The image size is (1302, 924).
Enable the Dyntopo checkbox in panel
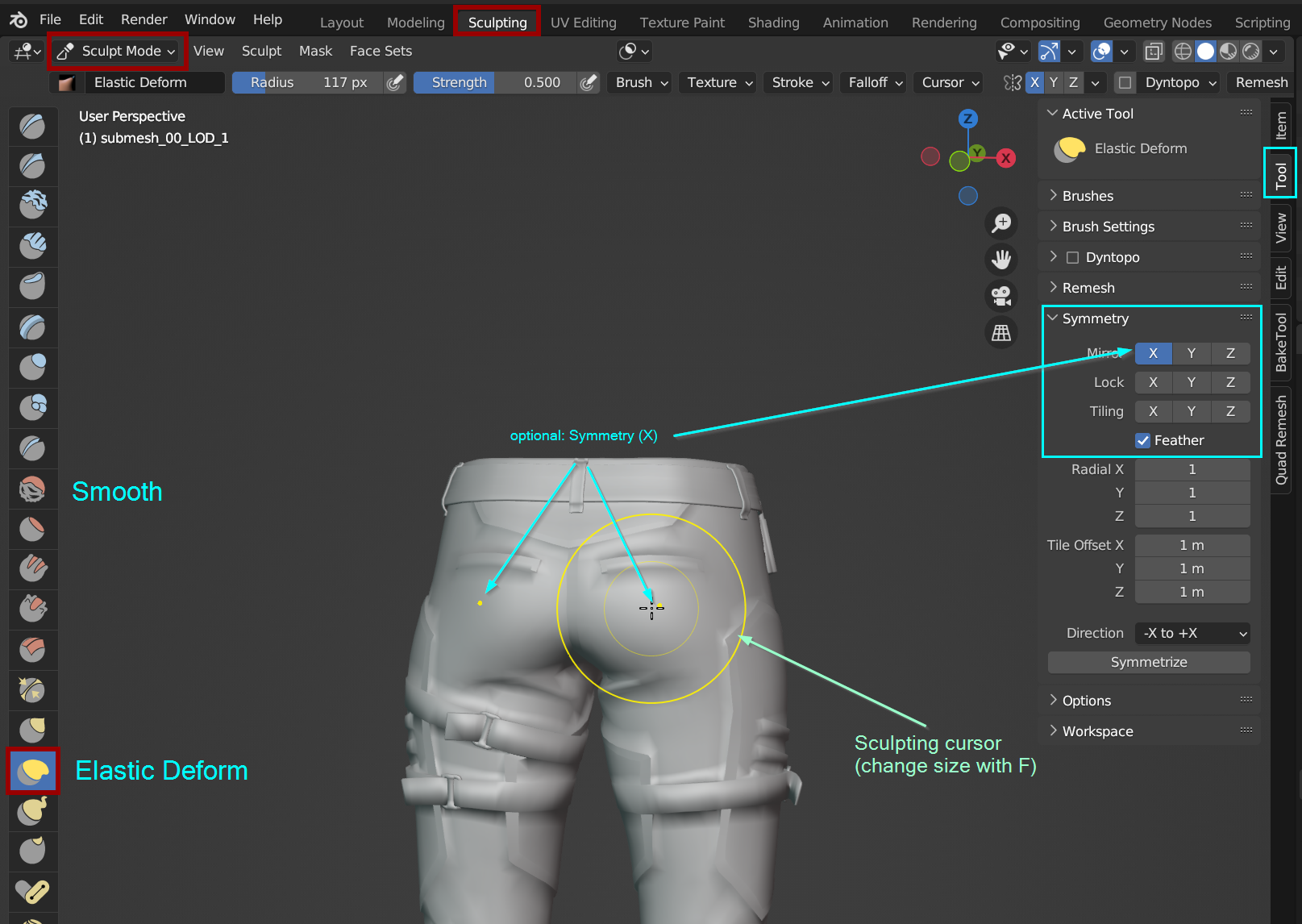(x=1072, y=258)
